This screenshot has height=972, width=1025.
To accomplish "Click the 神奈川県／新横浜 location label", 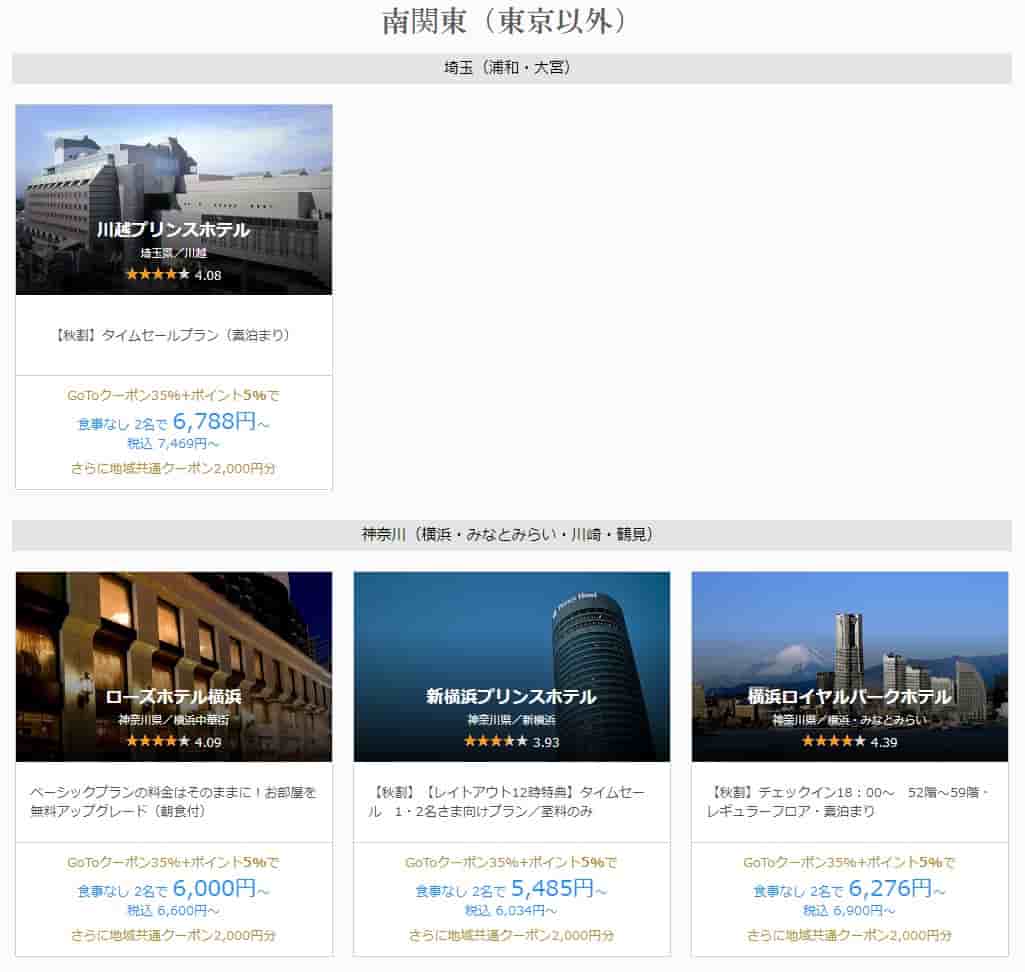I will [x=511, y=720].
